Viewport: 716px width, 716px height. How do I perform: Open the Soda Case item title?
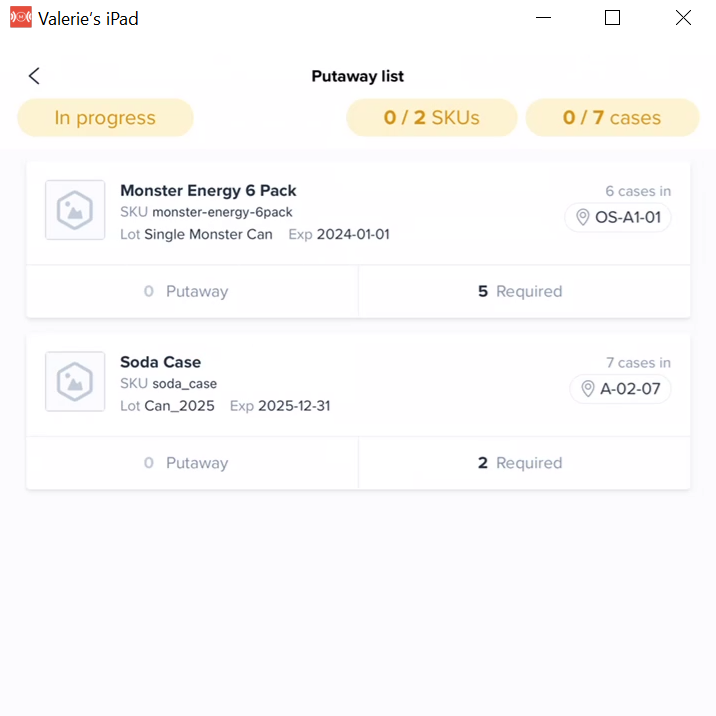(x=160, y=362)
